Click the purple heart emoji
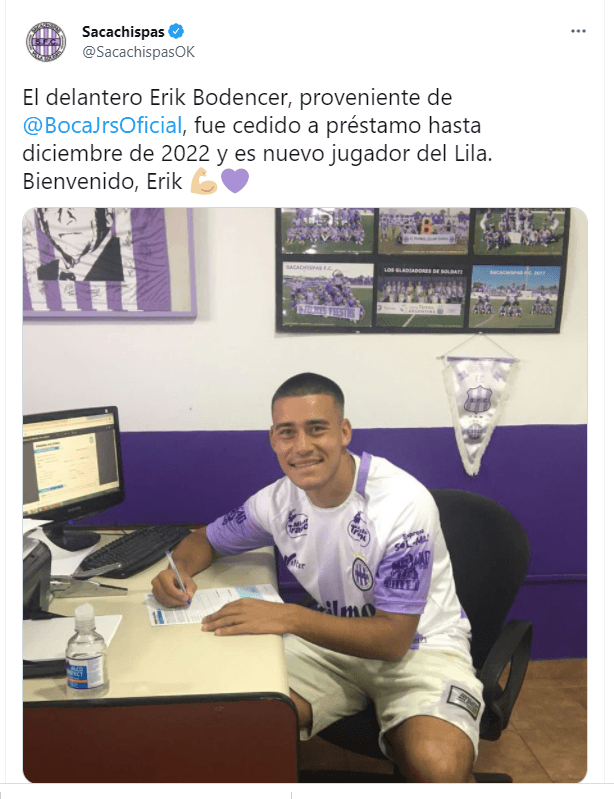The image size is (614, 799). 235,181
